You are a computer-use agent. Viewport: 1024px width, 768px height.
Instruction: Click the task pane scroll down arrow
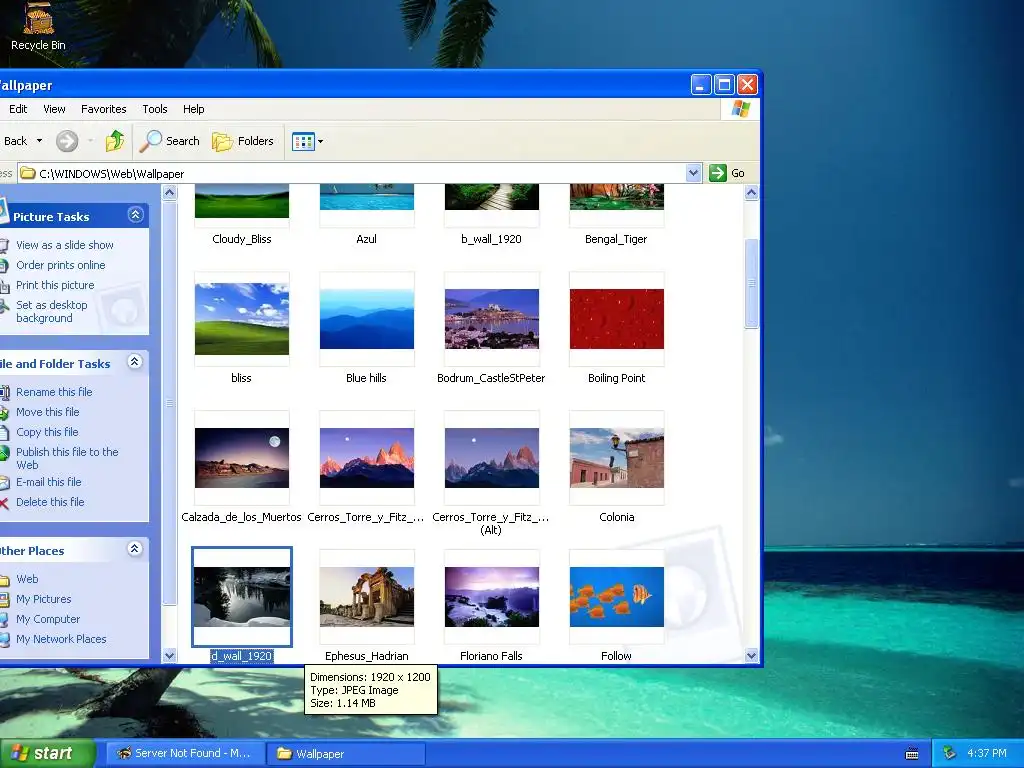(169, 655)
